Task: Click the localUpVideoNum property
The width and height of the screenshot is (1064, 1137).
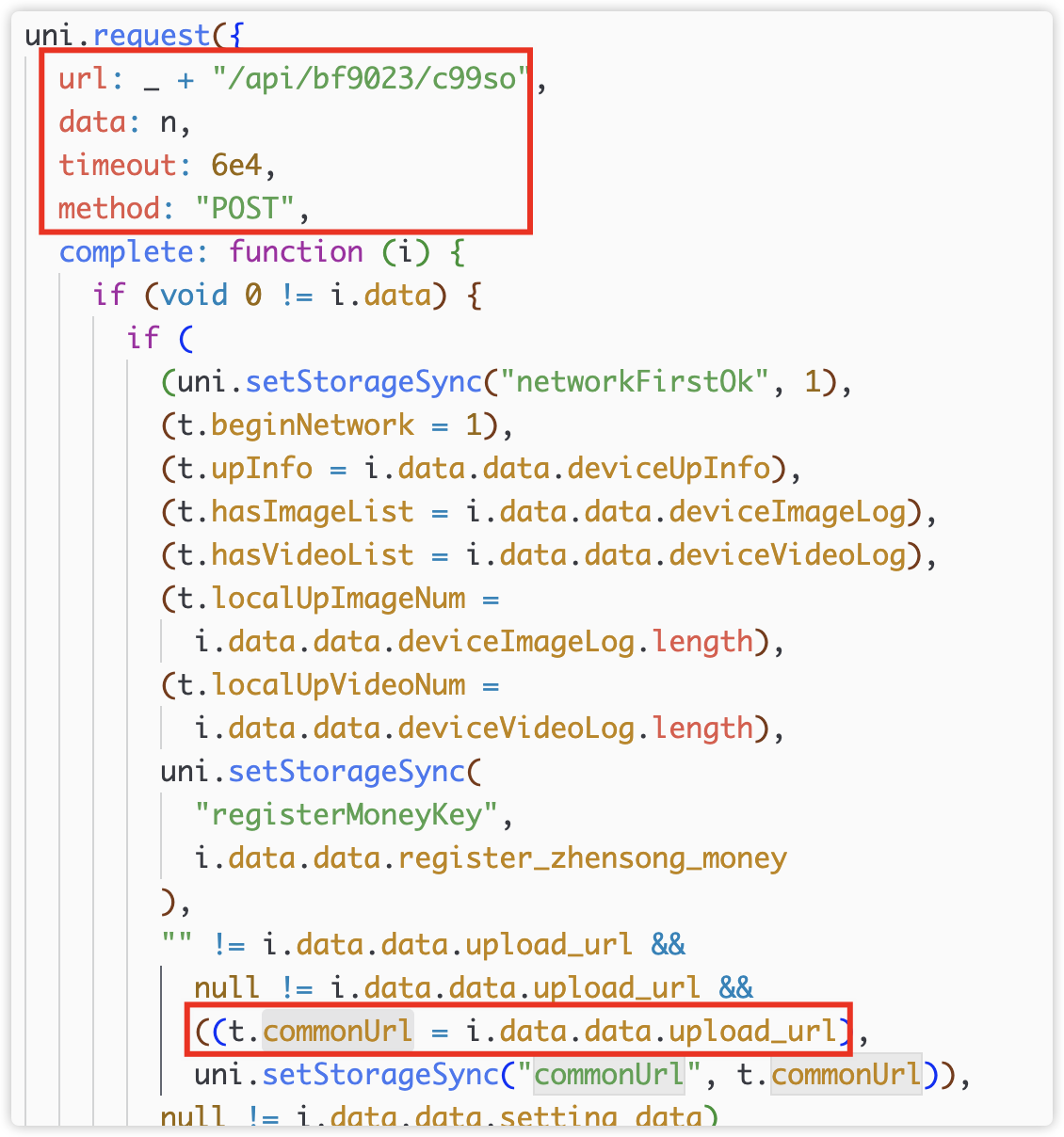Action: coord(338,684)
